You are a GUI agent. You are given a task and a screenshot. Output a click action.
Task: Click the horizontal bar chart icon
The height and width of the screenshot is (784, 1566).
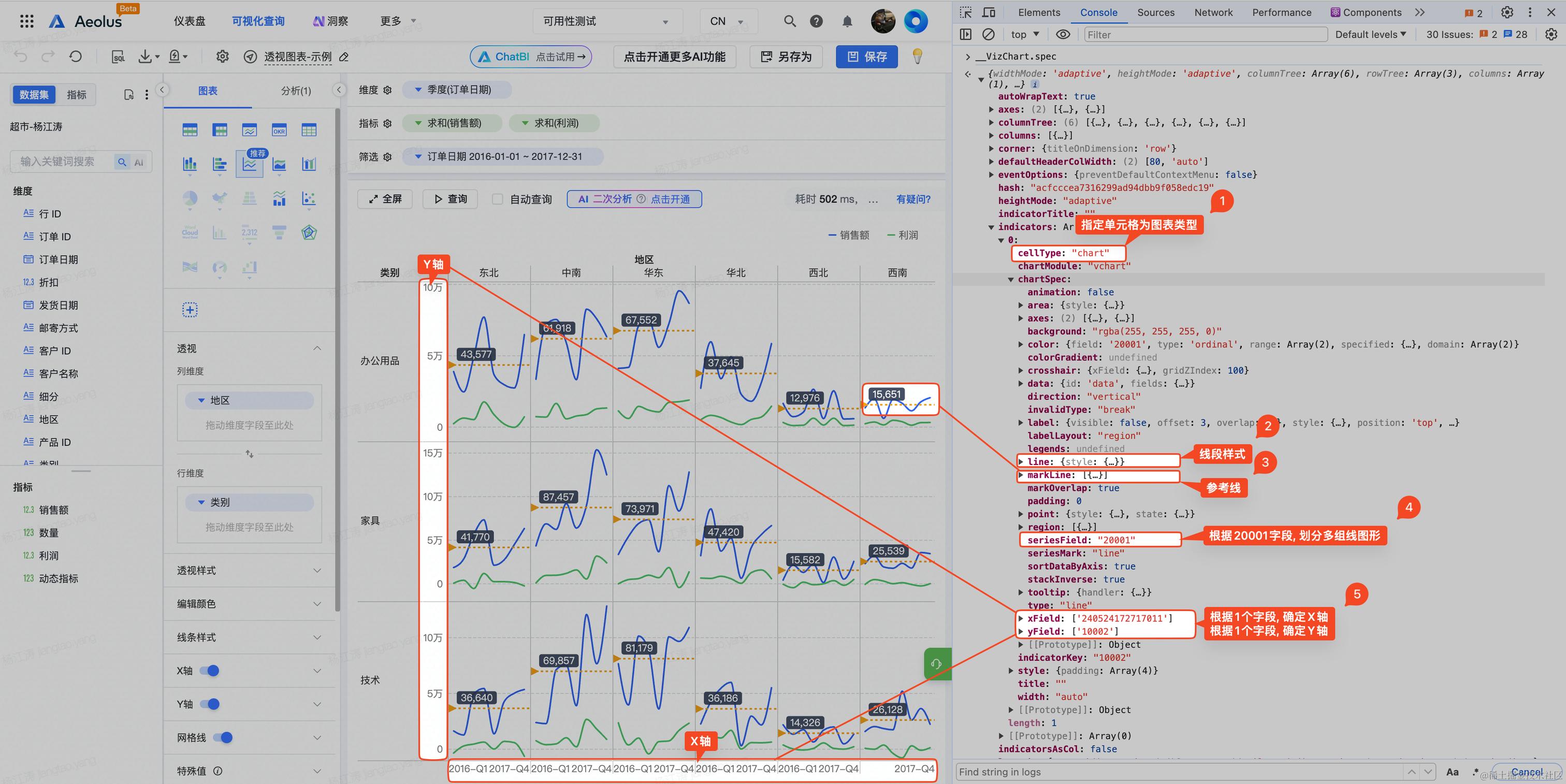click(220, 164)
